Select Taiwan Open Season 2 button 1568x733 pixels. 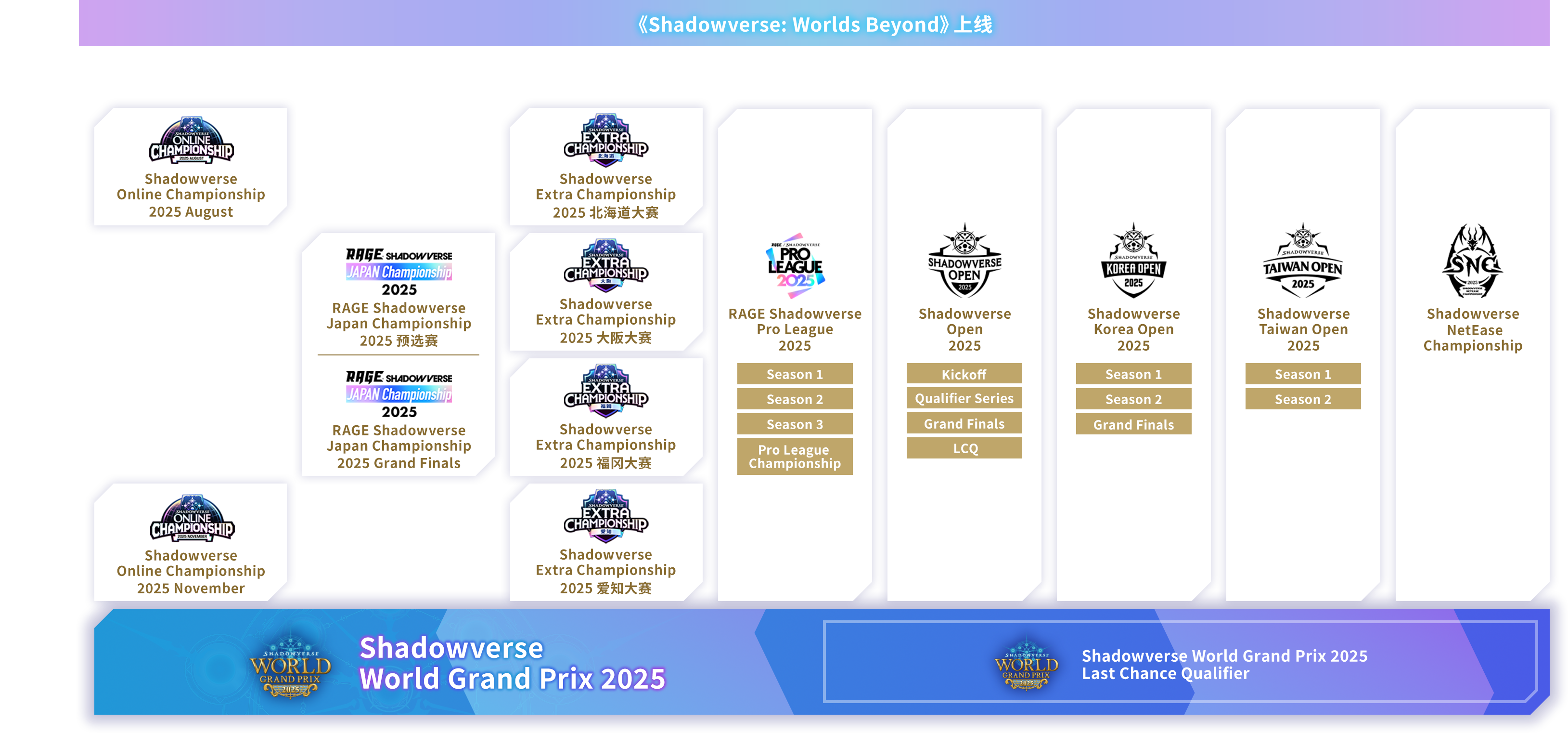[x=1303, y=399]
